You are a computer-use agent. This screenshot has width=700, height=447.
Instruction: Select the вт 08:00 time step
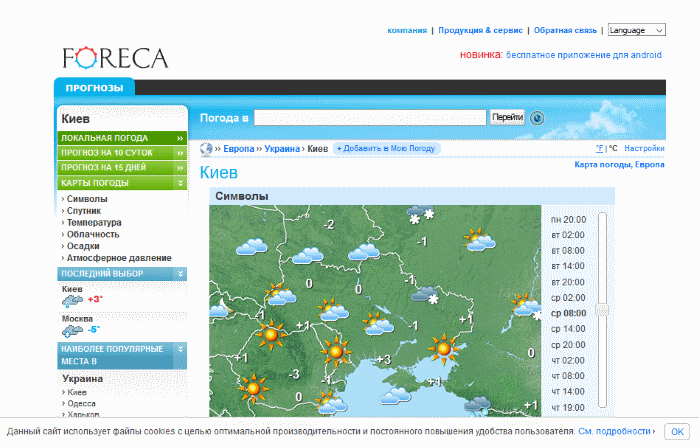[x=568, y=250]
